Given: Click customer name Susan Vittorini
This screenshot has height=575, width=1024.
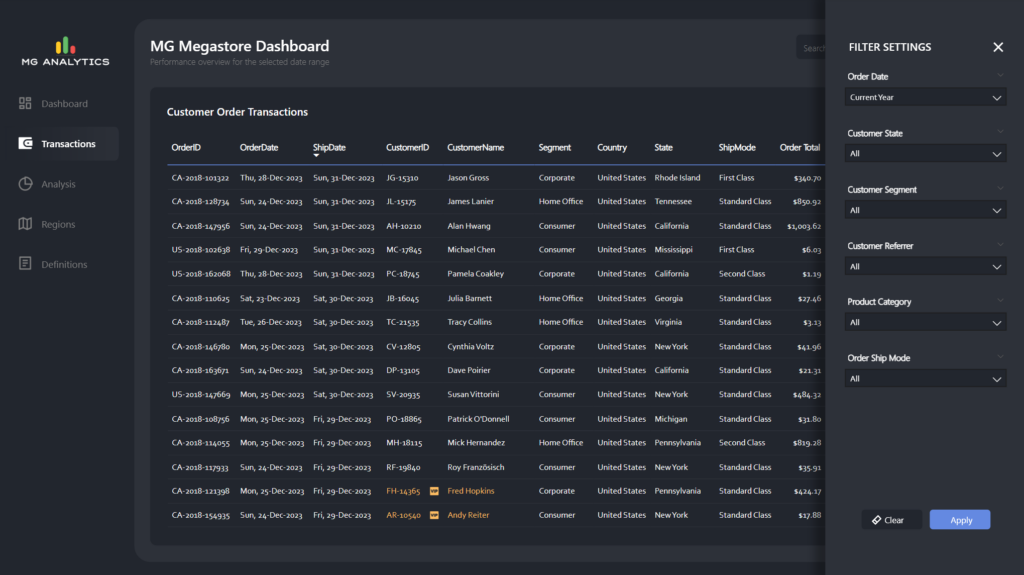Looking at the screenshot, I should (x=473, y=395).
